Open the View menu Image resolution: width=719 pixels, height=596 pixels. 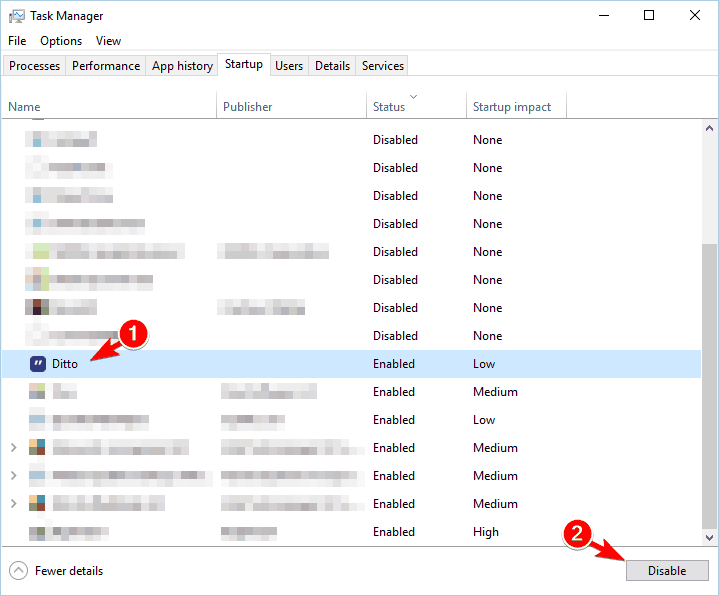tap(108, 41)
